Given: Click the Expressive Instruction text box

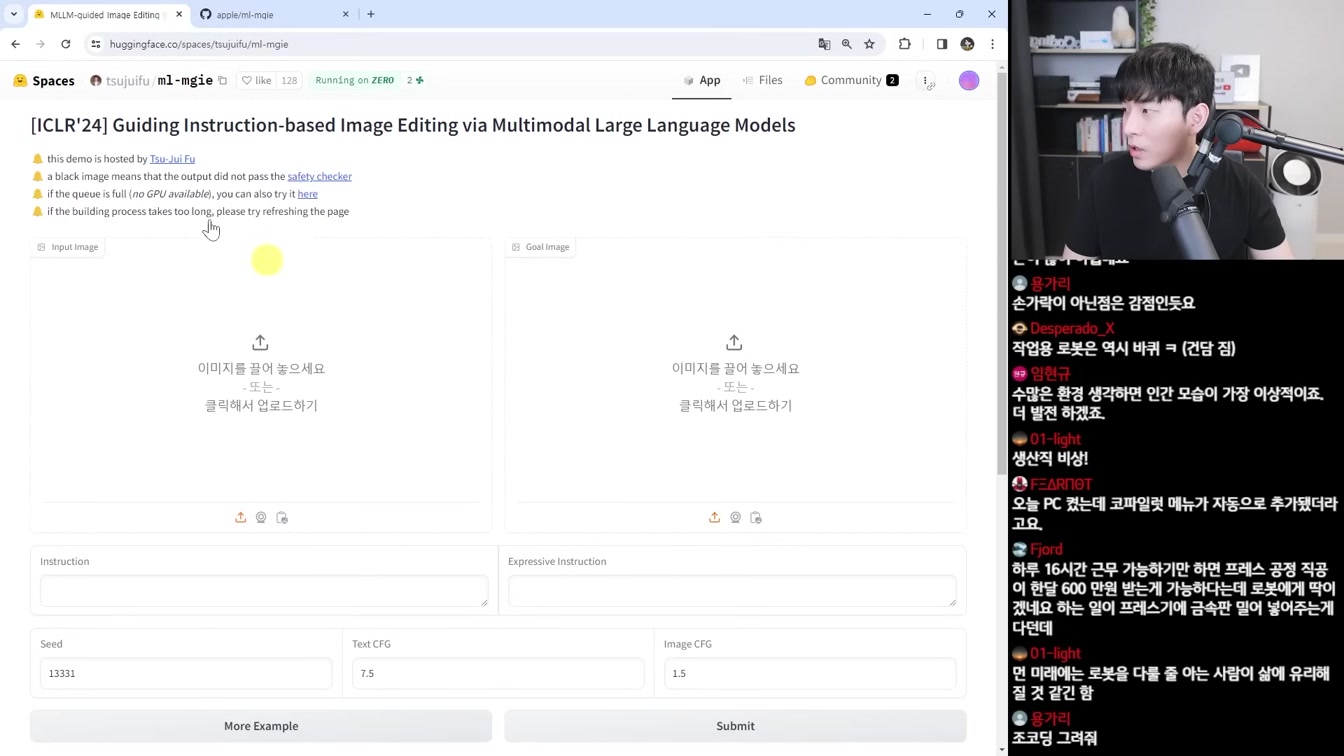Looking at the screenshot, I should tap(732, 591).
